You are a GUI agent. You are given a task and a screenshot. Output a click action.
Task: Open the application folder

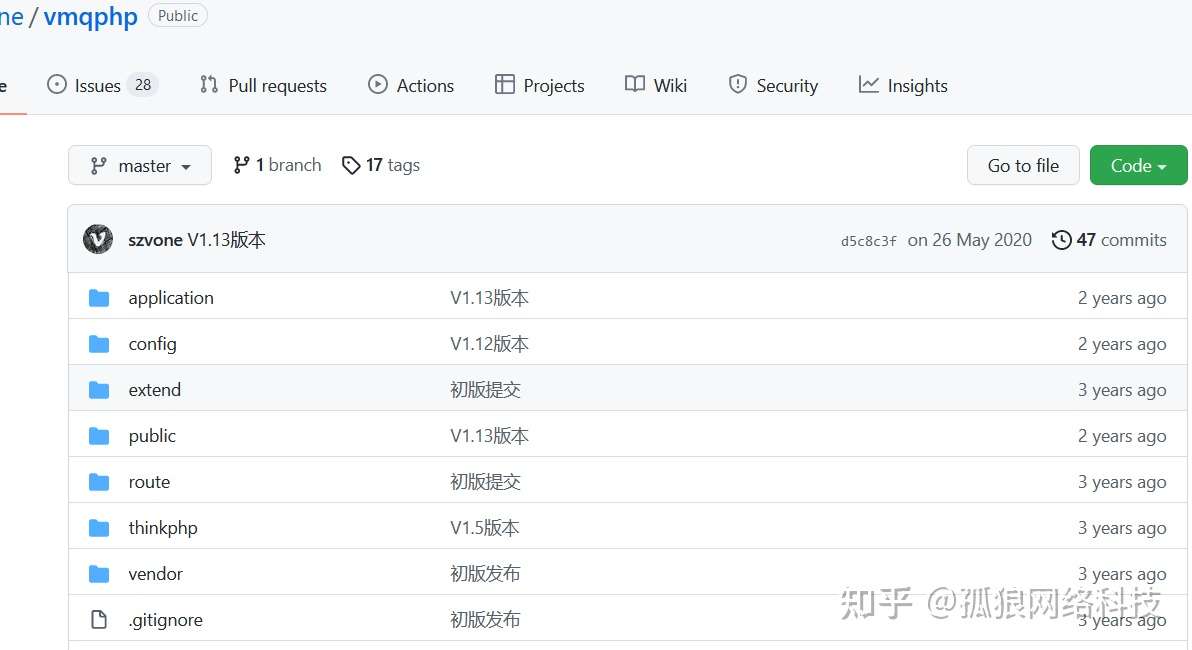tap(171, 298)
